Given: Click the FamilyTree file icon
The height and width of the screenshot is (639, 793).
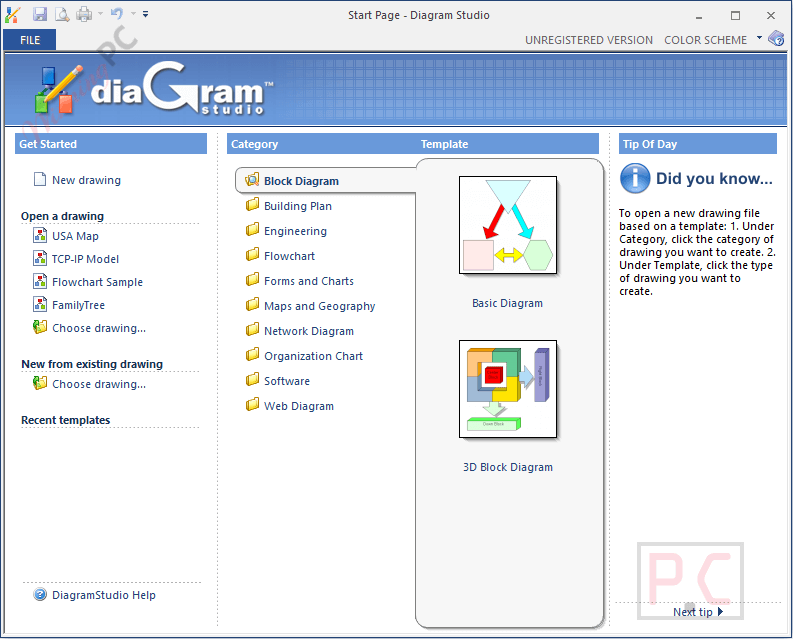Looking at the screenshot, I should (40, 304).
